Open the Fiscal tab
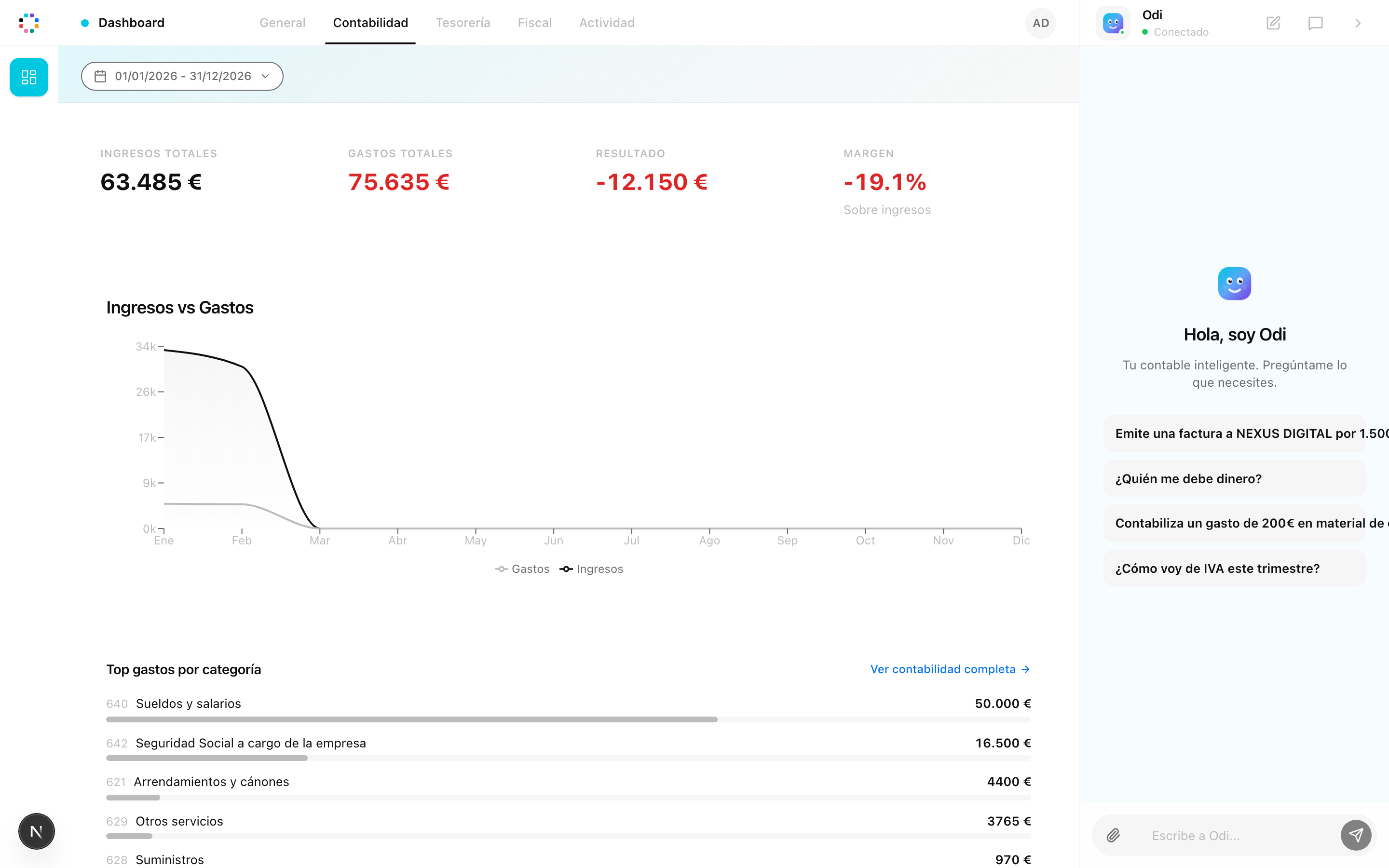 tap(534, 23)
